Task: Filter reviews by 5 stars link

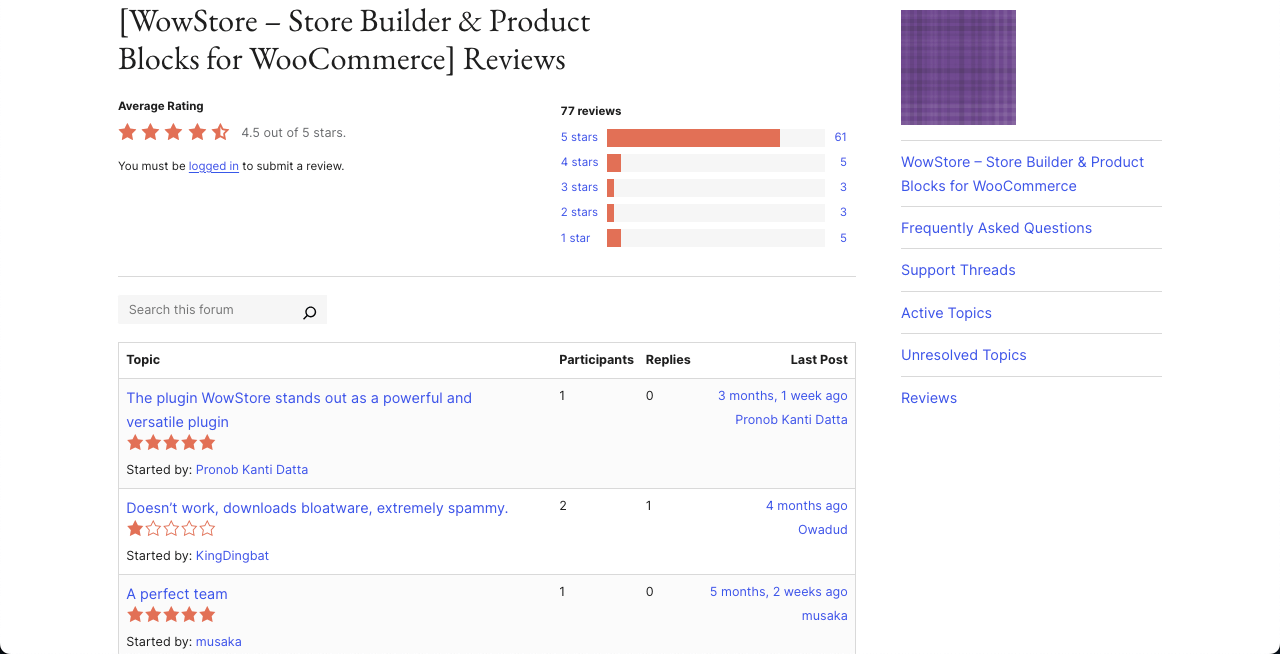Action: point(579,137)
